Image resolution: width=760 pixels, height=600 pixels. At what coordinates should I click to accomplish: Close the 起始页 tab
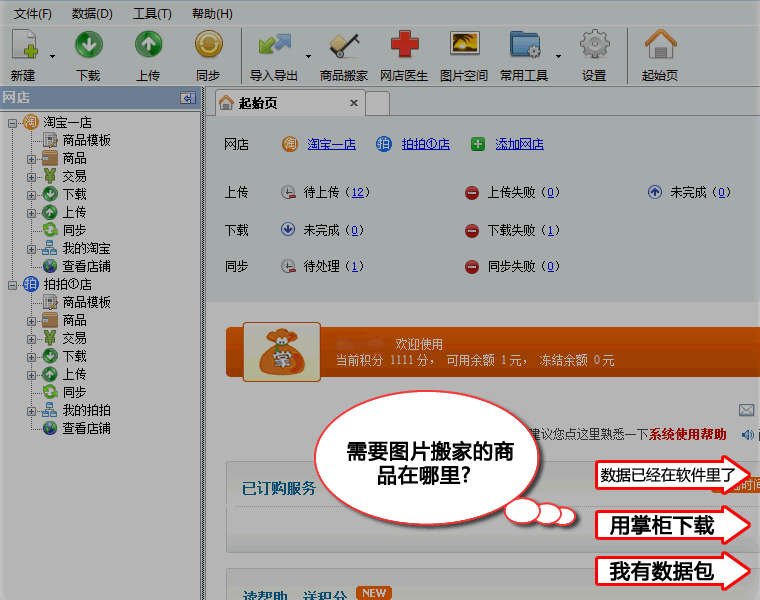(354, 103)
